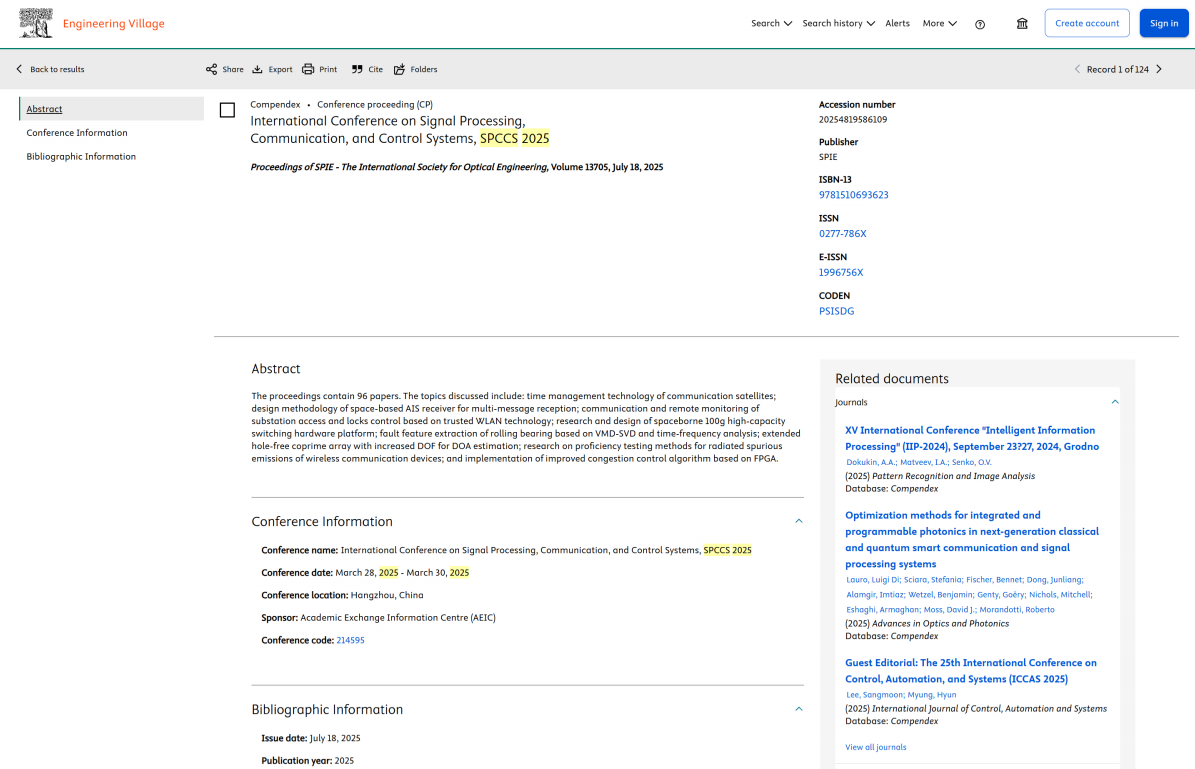Select the record checkbox
Viewport: 1195px width, 769px height.
(227, 111)
